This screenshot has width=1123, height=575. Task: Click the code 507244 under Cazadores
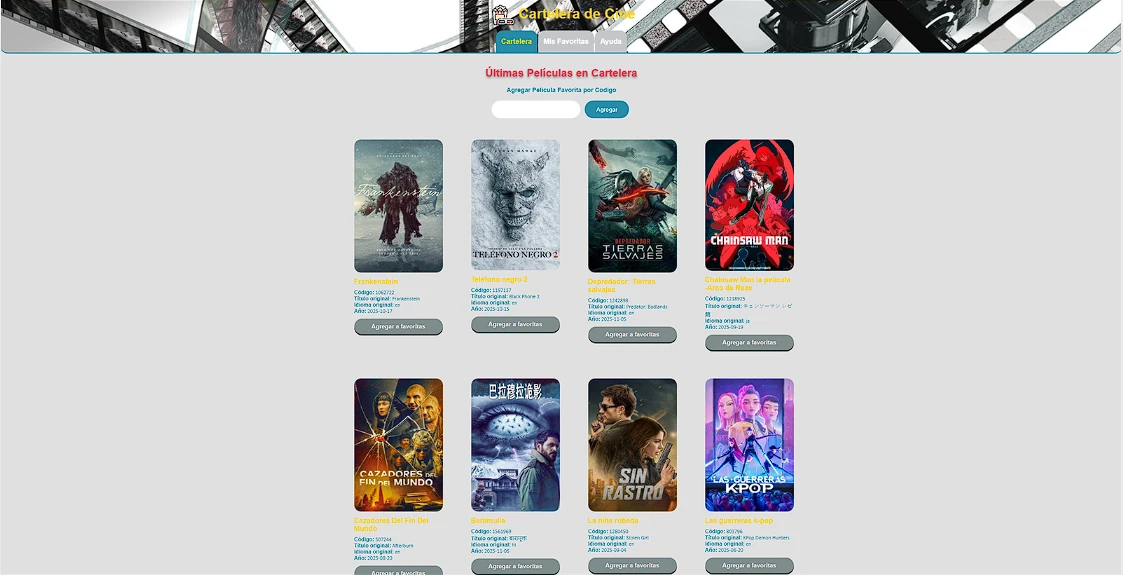click(x=384, y=539)
